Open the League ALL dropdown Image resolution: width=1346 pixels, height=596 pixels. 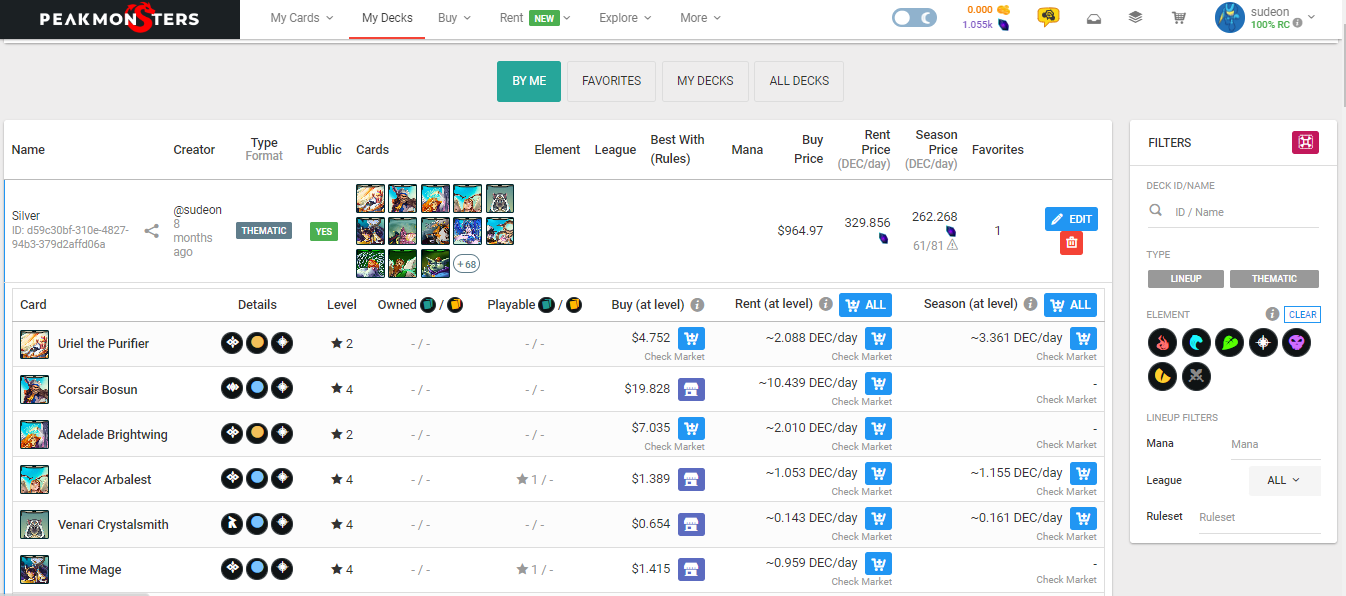coord(1284,480)
